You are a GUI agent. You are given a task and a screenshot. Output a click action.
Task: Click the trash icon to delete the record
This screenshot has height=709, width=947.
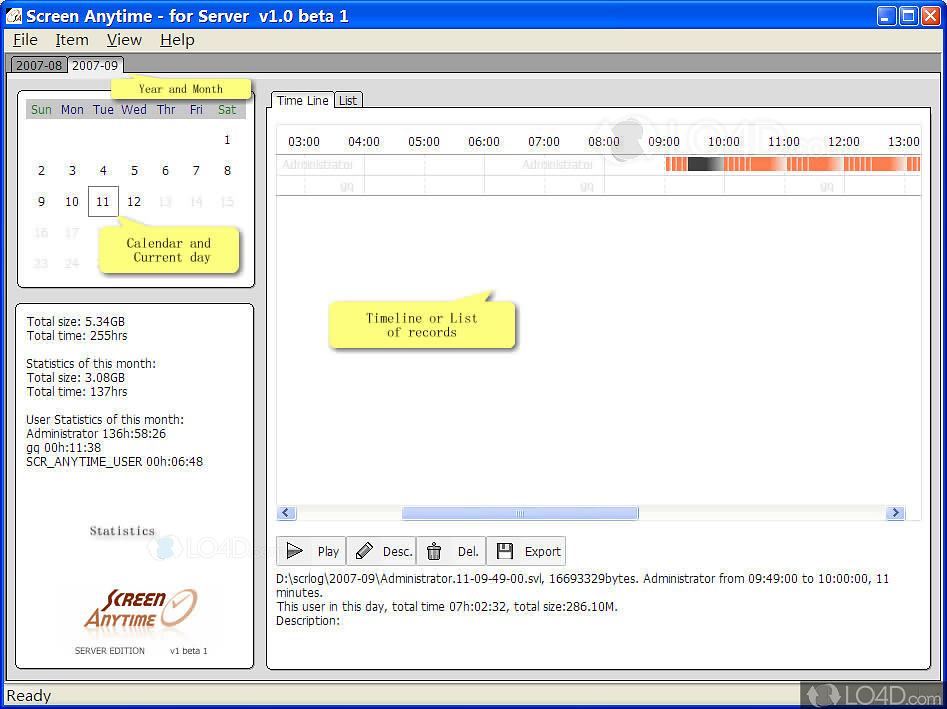(435, 551)
